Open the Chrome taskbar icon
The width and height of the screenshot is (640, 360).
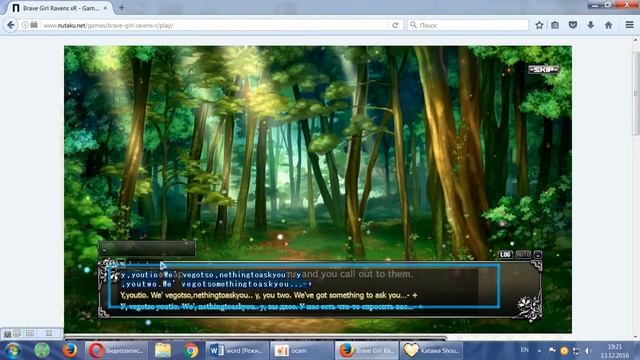coord(191,351)
